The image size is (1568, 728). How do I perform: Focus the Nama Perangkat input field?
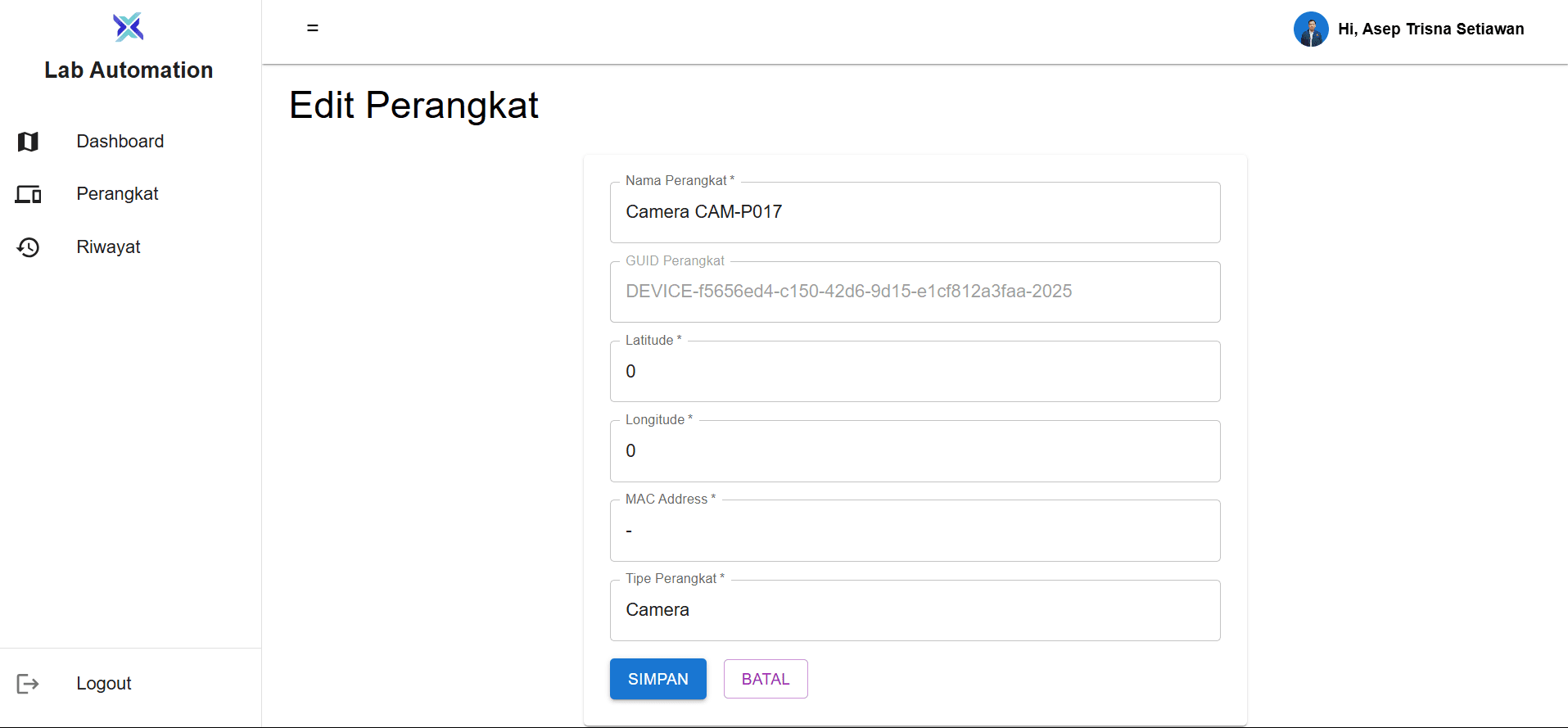(915, 212)
